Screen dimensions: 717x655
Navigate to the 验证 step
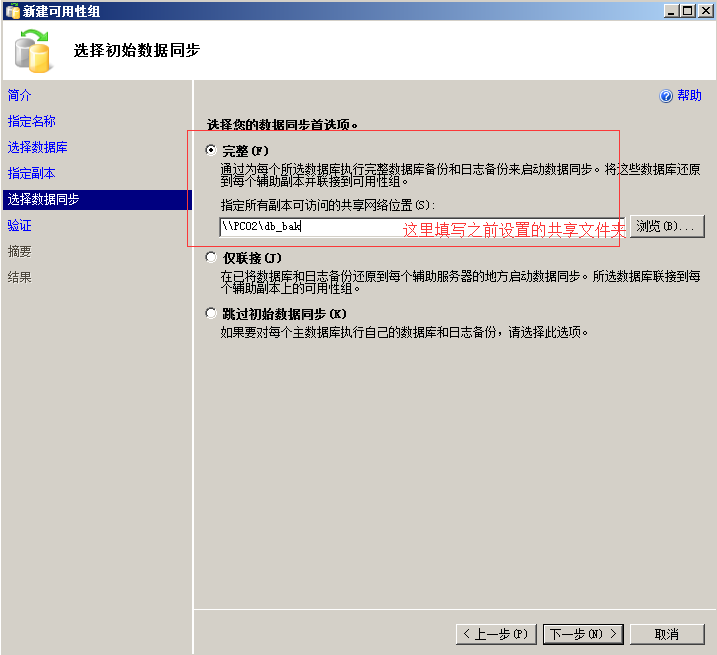(x=20, y=225)
